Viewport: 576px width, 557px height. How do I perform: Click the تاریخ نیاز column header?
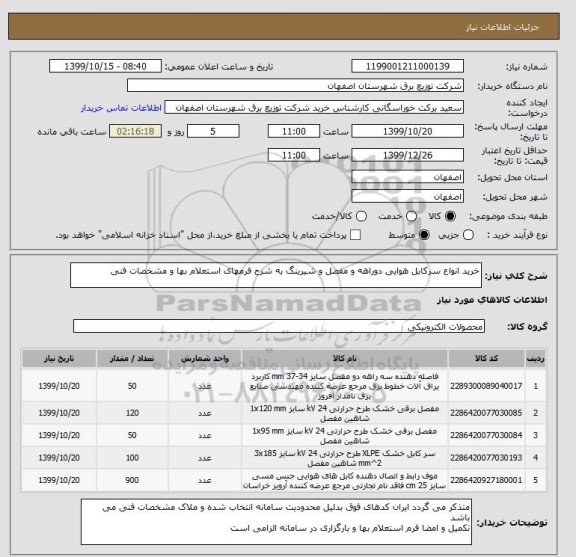coord(59,359)
